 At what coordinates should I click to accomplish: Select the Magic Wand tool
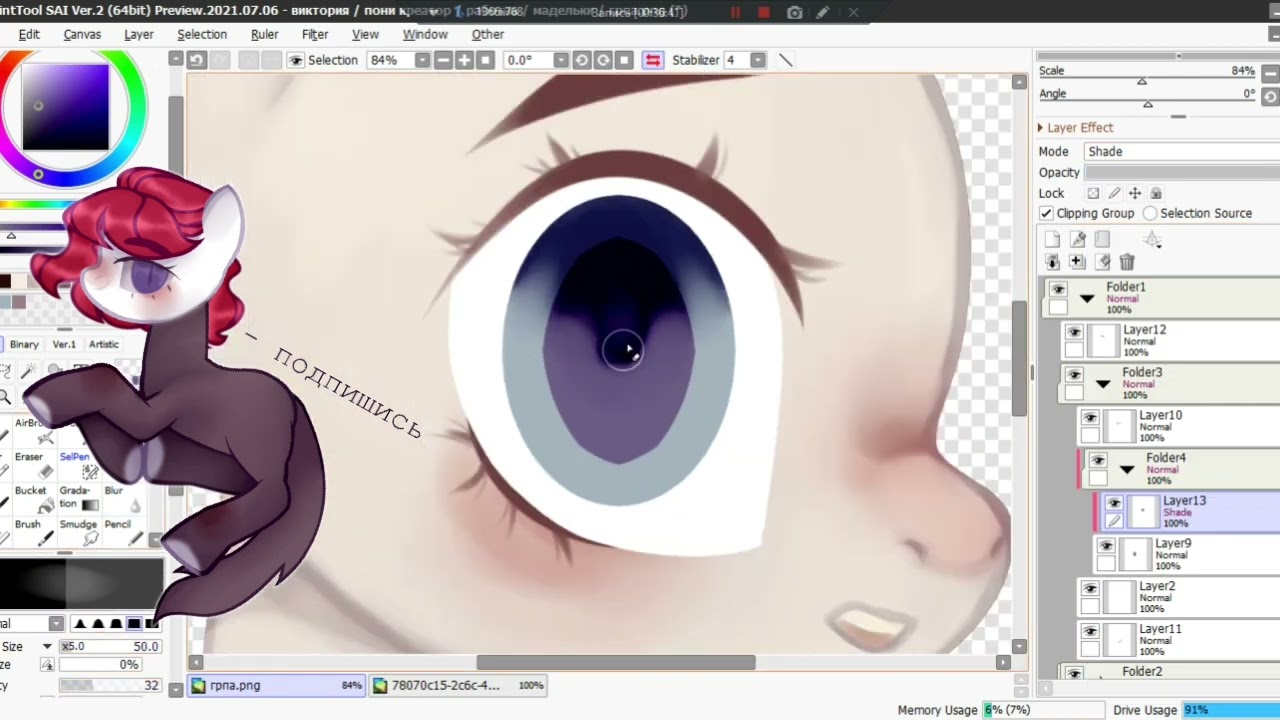tap(29, 372)
